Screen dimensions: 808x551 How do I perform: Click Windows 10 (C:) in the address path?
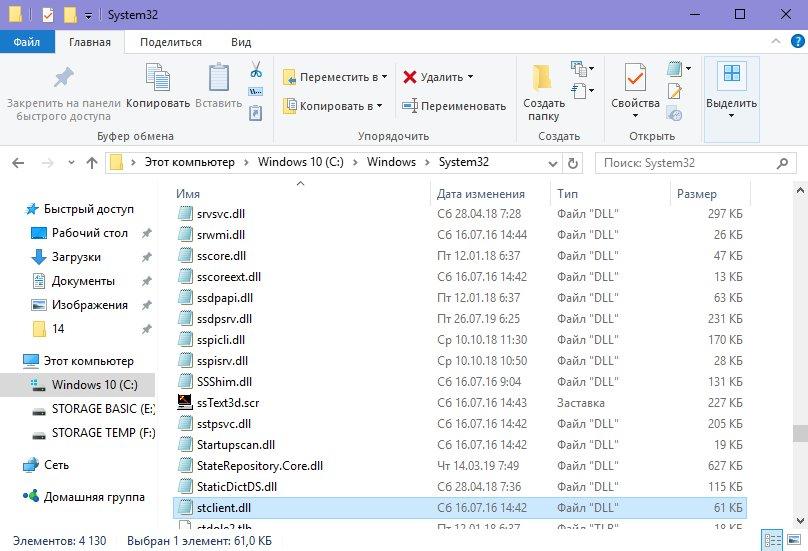pos(300,162)
